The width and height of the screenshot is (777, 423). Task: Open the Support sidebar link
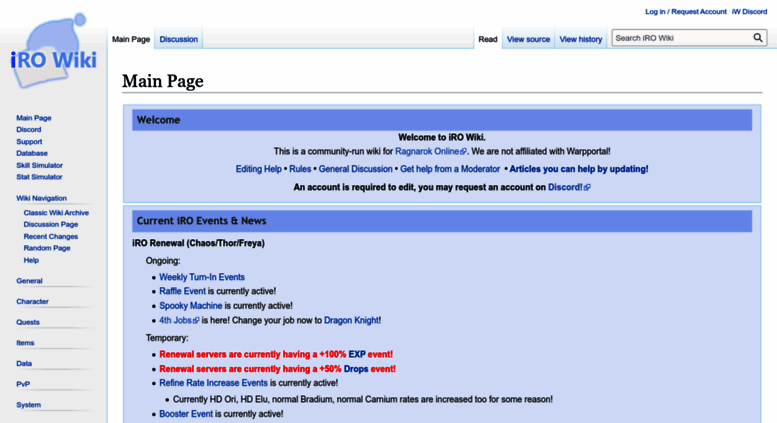point(29,142)
